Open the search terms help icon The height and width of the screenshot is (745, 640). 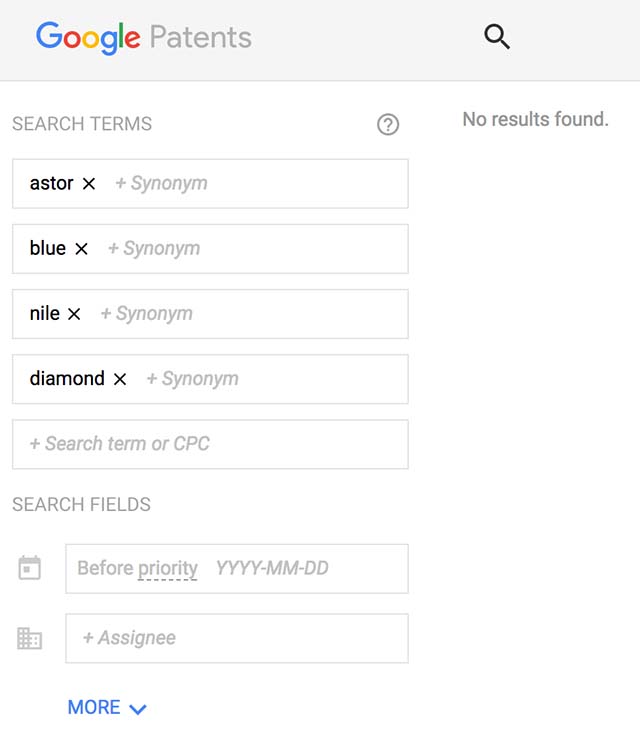(x=388, y=124)
